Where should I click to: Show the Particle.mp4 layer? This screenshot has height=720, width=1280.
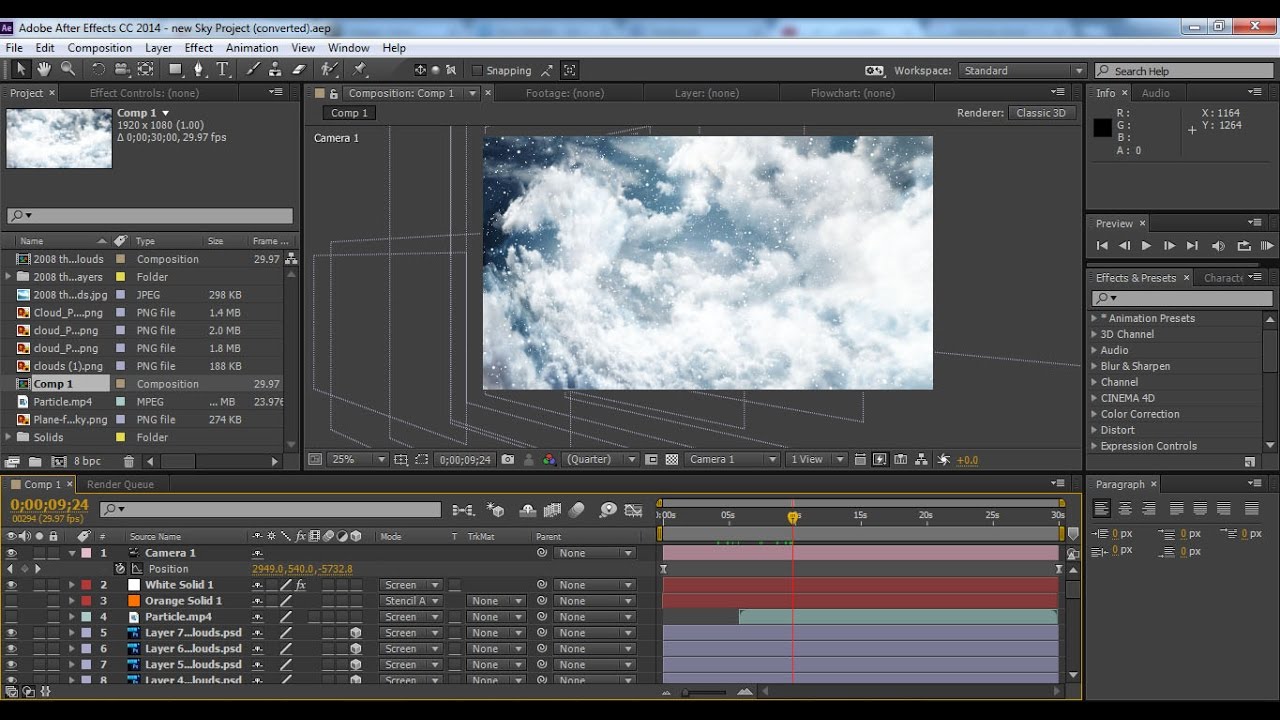click(11, 617)
